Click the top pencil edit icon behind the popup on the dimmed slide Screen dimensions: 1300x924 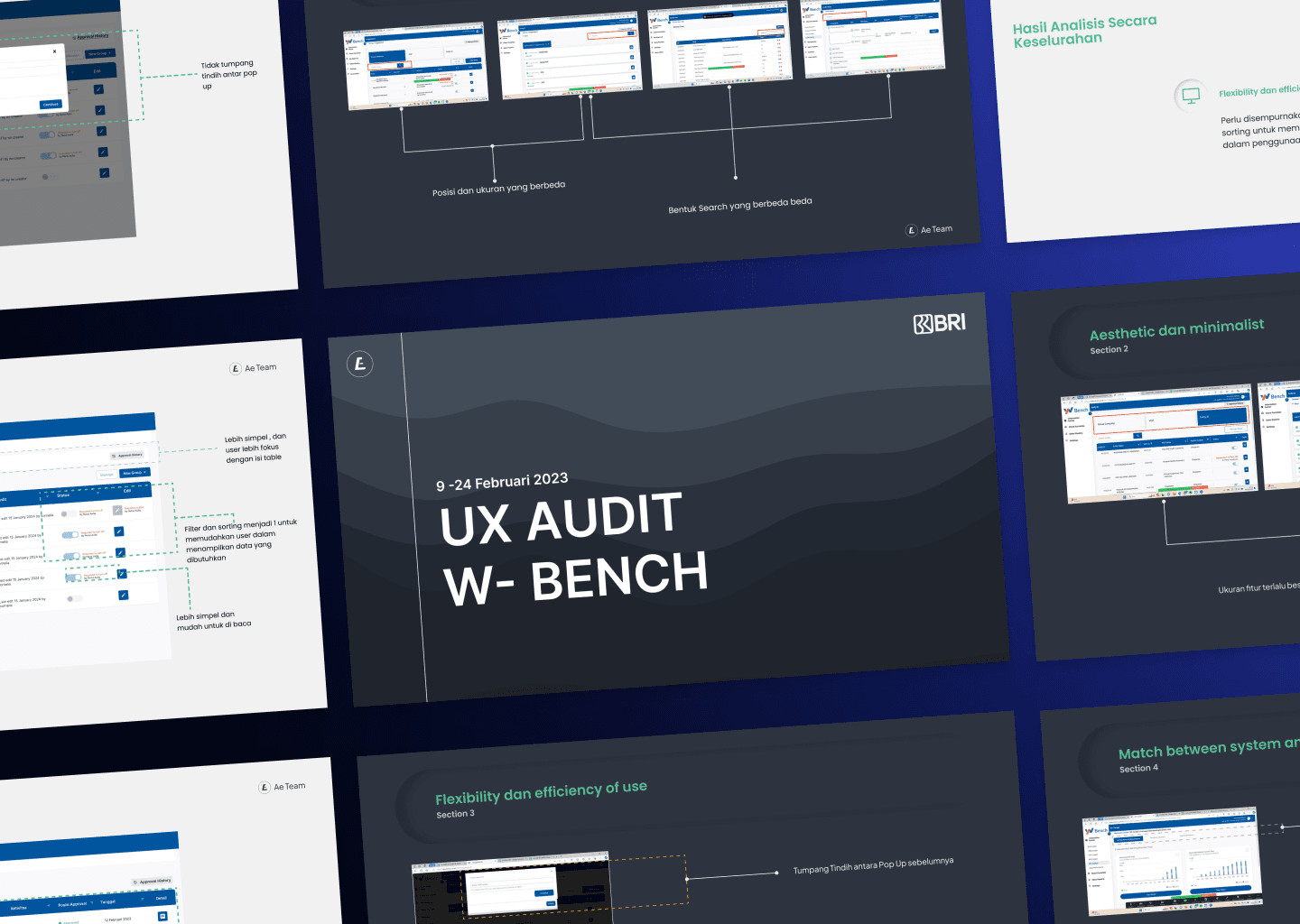98,89
